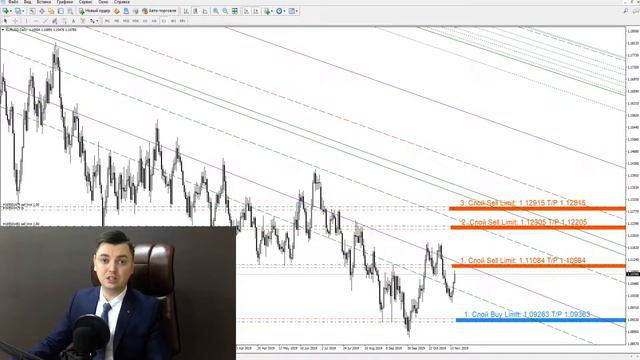Select the standard Cursor tool
The width and height of the screenshot is (640, 360).
point(5,21)
